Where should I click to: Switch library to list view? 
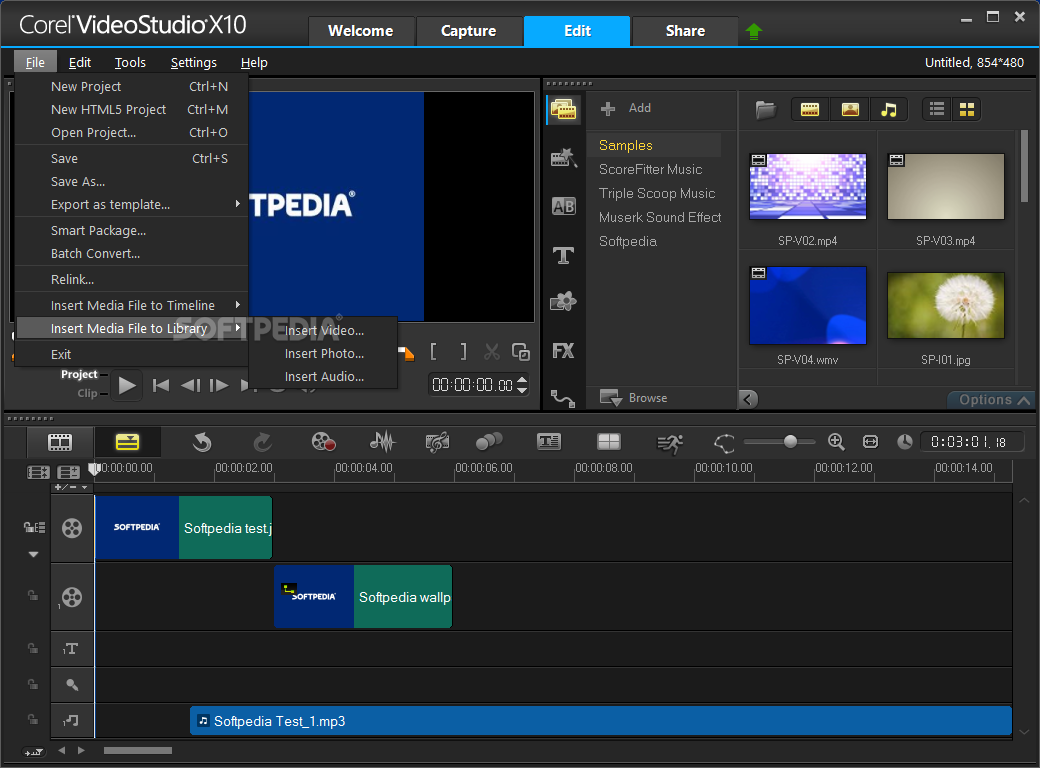pyautogui.click(x=937, y=109)
